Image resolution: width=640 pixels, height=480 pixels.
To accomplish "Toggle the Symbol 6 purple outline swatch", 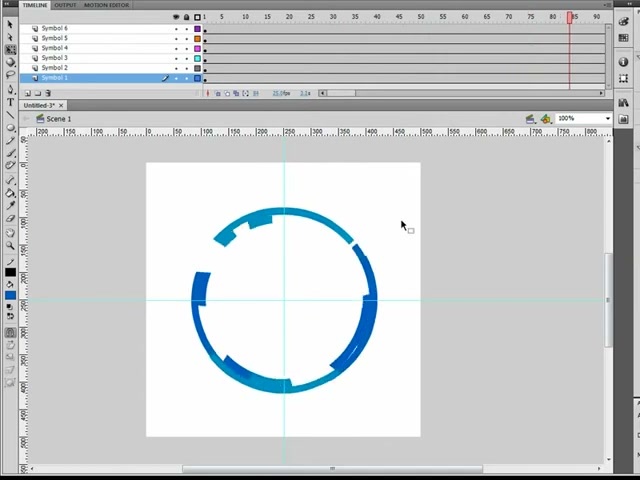I will [198, 29].
